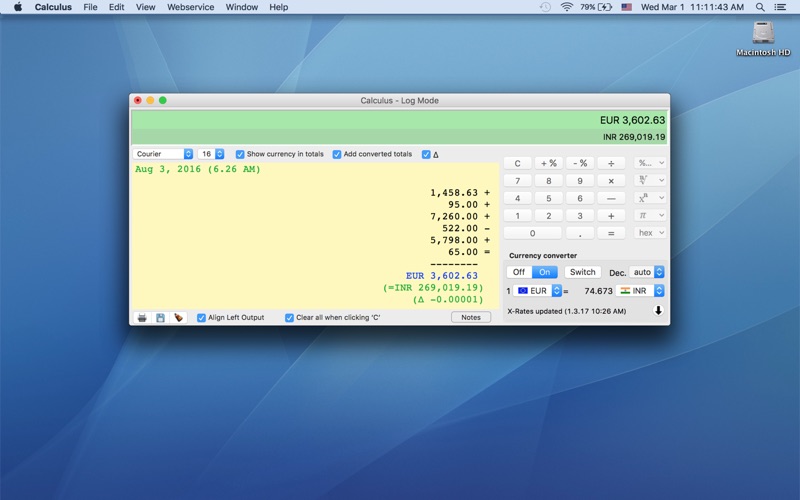Click the 'X-Rates updated' status text
This screenshot has height=500, width=800.
pyautogui.click(x=566, y=311)
